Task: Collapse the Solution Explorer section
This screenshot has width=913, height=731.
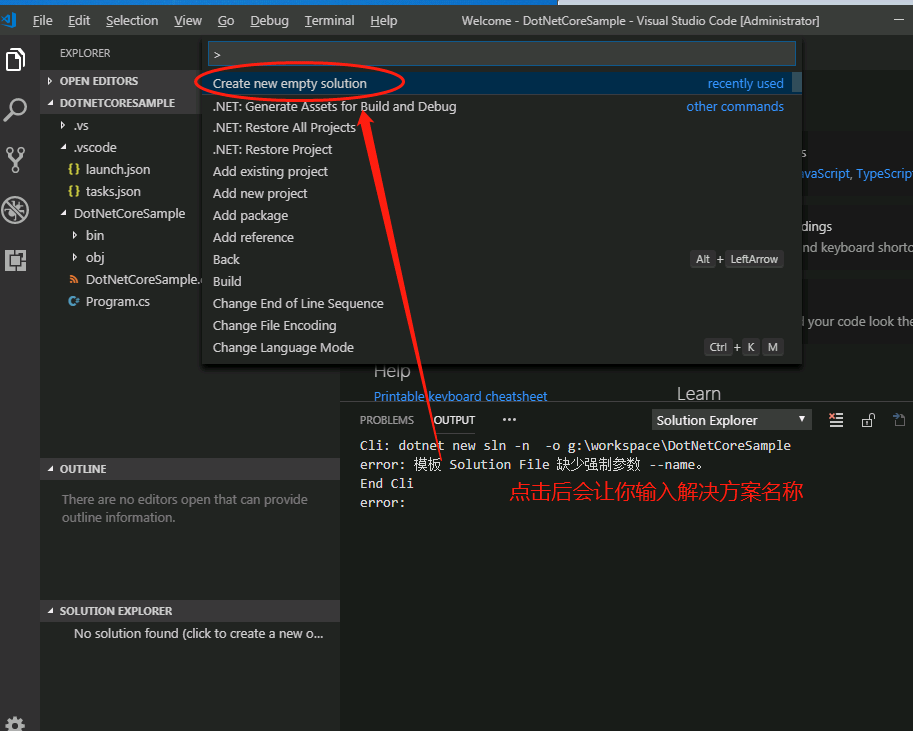Action: pyautogui.click(x=190, y=611)
